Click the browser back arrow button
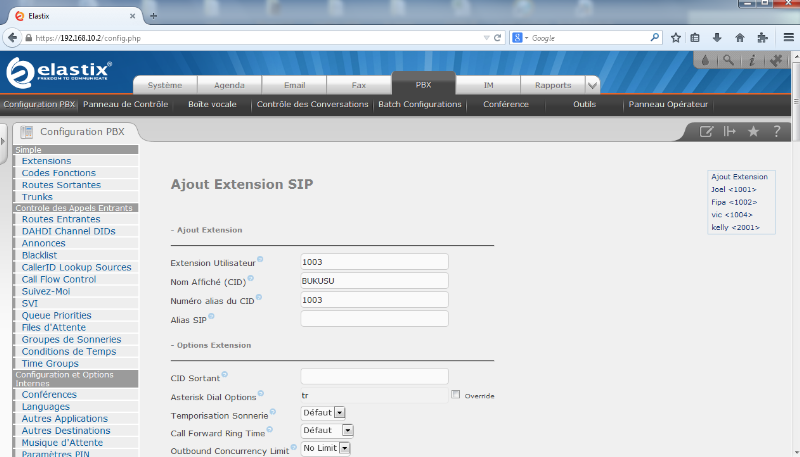 pyautogui.click(x=12, y=38)
